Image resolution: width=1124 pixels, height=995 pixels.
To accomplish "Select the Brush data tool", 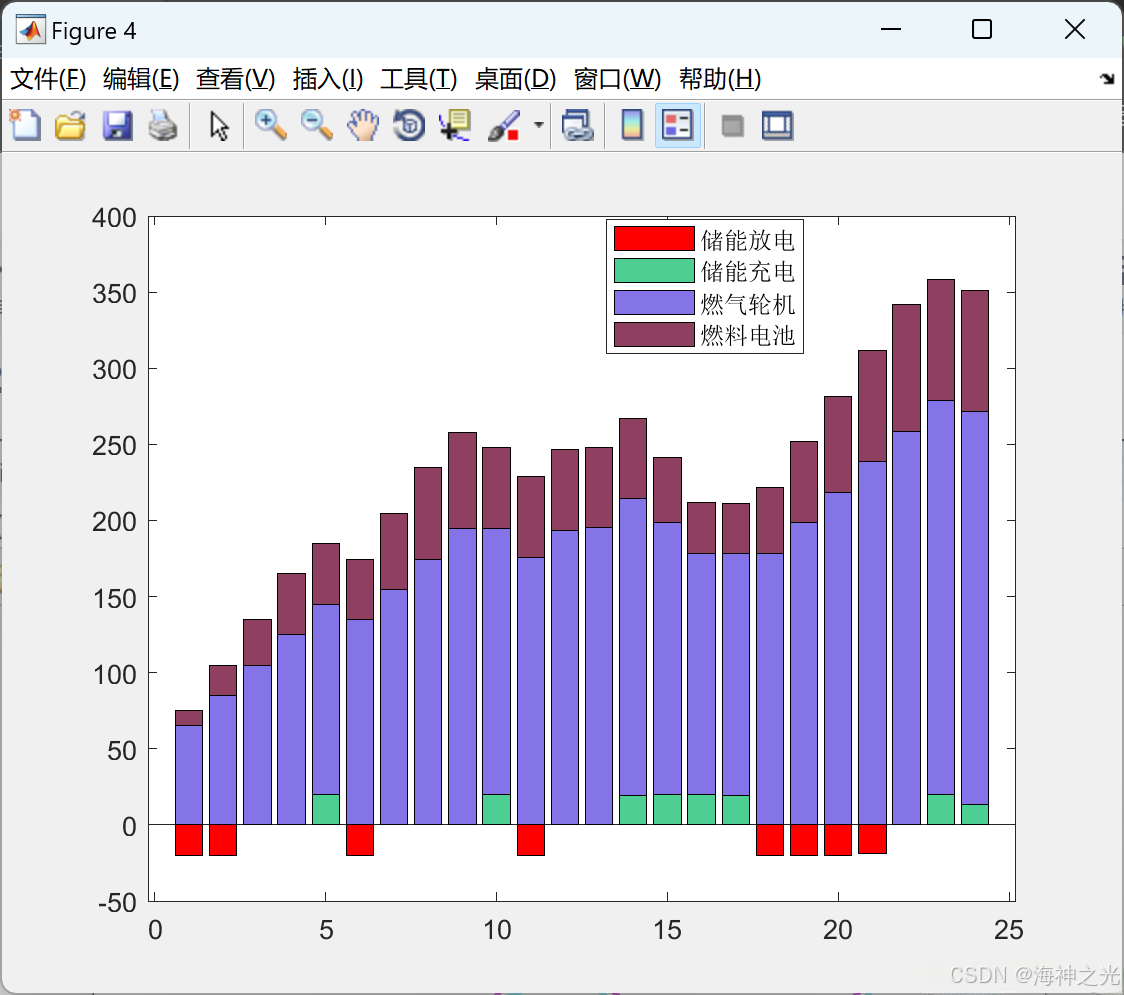I will pos(504,125).
